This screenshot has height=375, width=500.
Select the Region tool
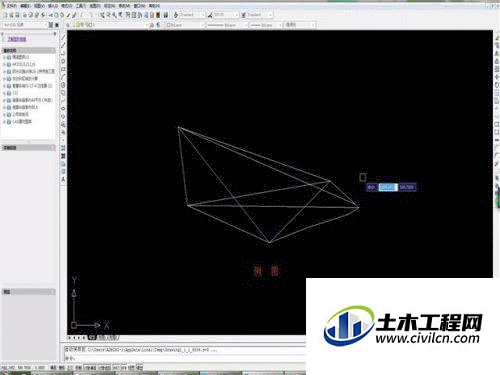(x=63, y=164)
